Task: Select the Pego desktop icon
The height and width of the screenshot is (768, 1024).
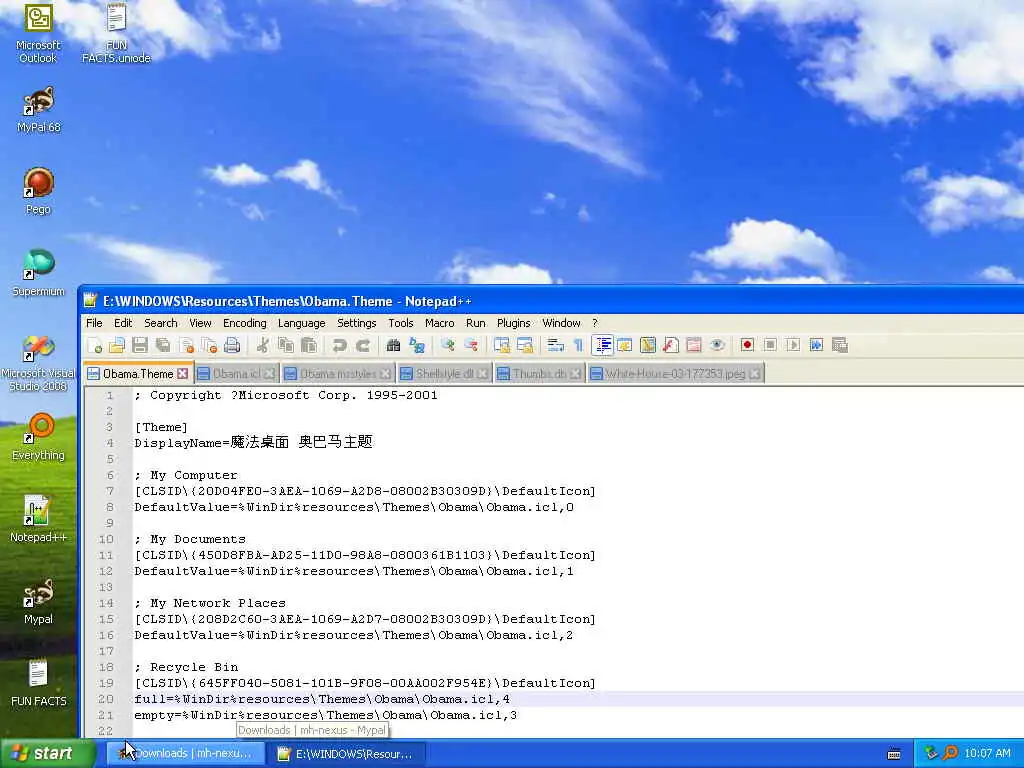Action: tap(39, 191)
